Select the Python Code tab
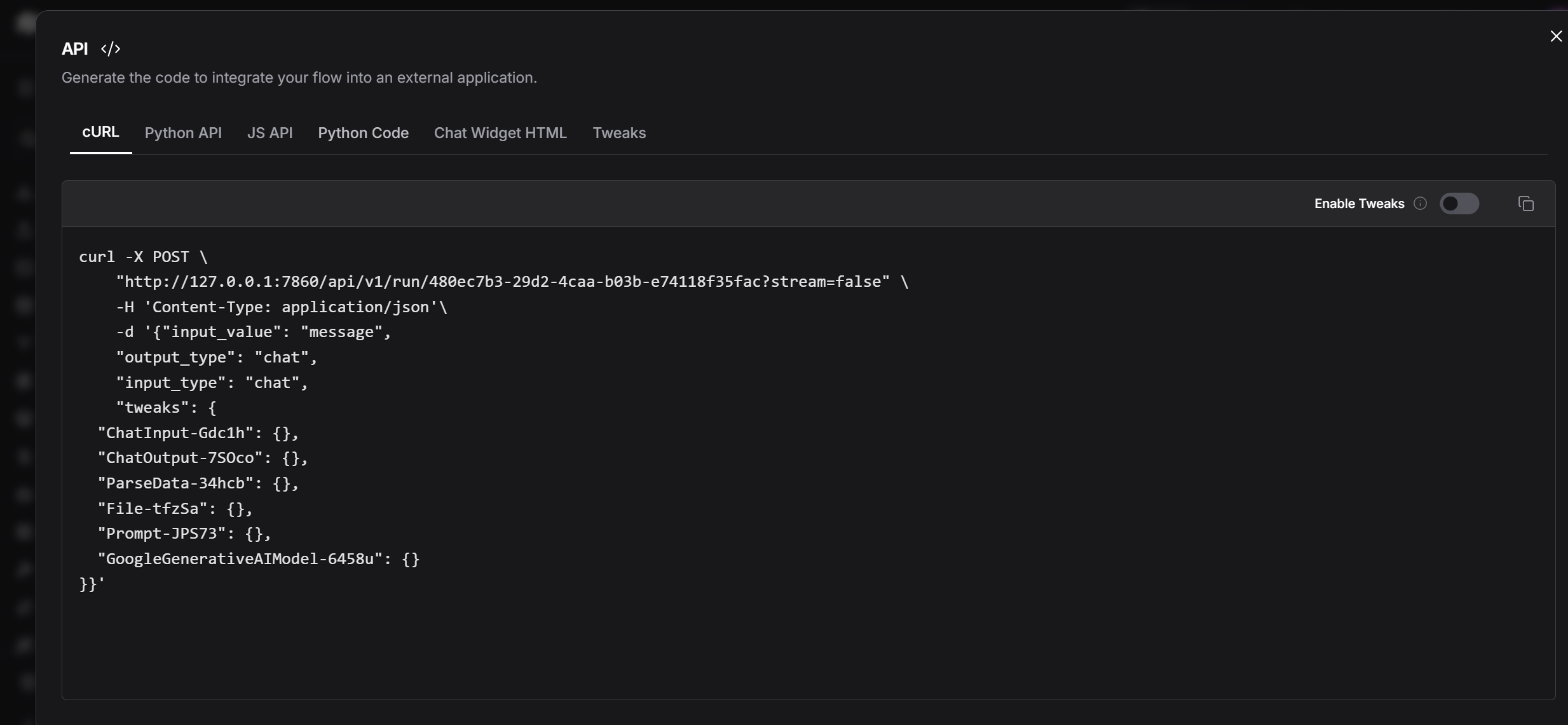 click(363, 133)
